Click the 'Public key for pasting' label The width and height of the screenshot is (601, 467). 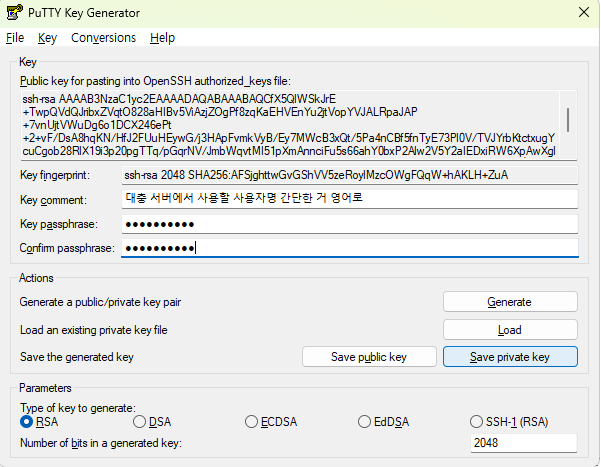pyautogui.click(x=155, y=81)
